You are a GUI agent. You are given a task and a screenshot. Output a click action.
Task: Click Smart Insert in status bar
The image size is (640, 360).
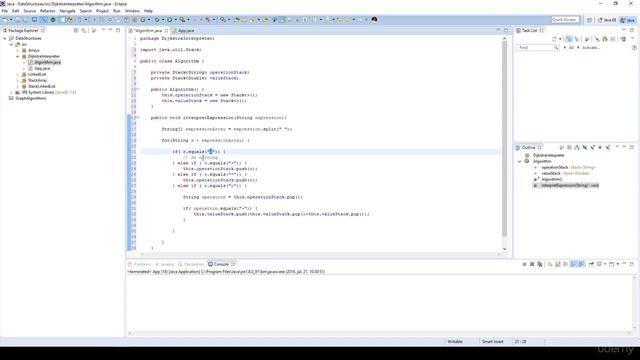pos(493,342)
